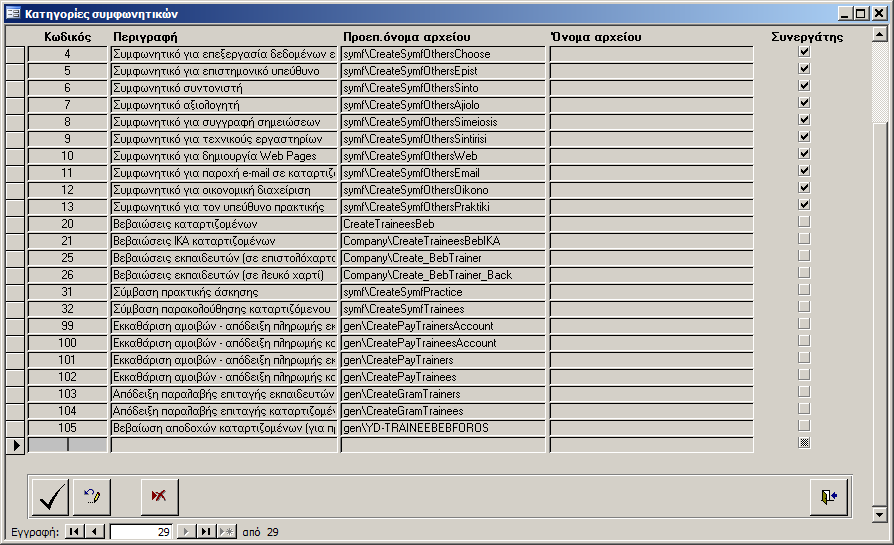Go to the next record
The width and height of the screenshot is (894, 545).
pyautogui.click(x=185, y=532)
